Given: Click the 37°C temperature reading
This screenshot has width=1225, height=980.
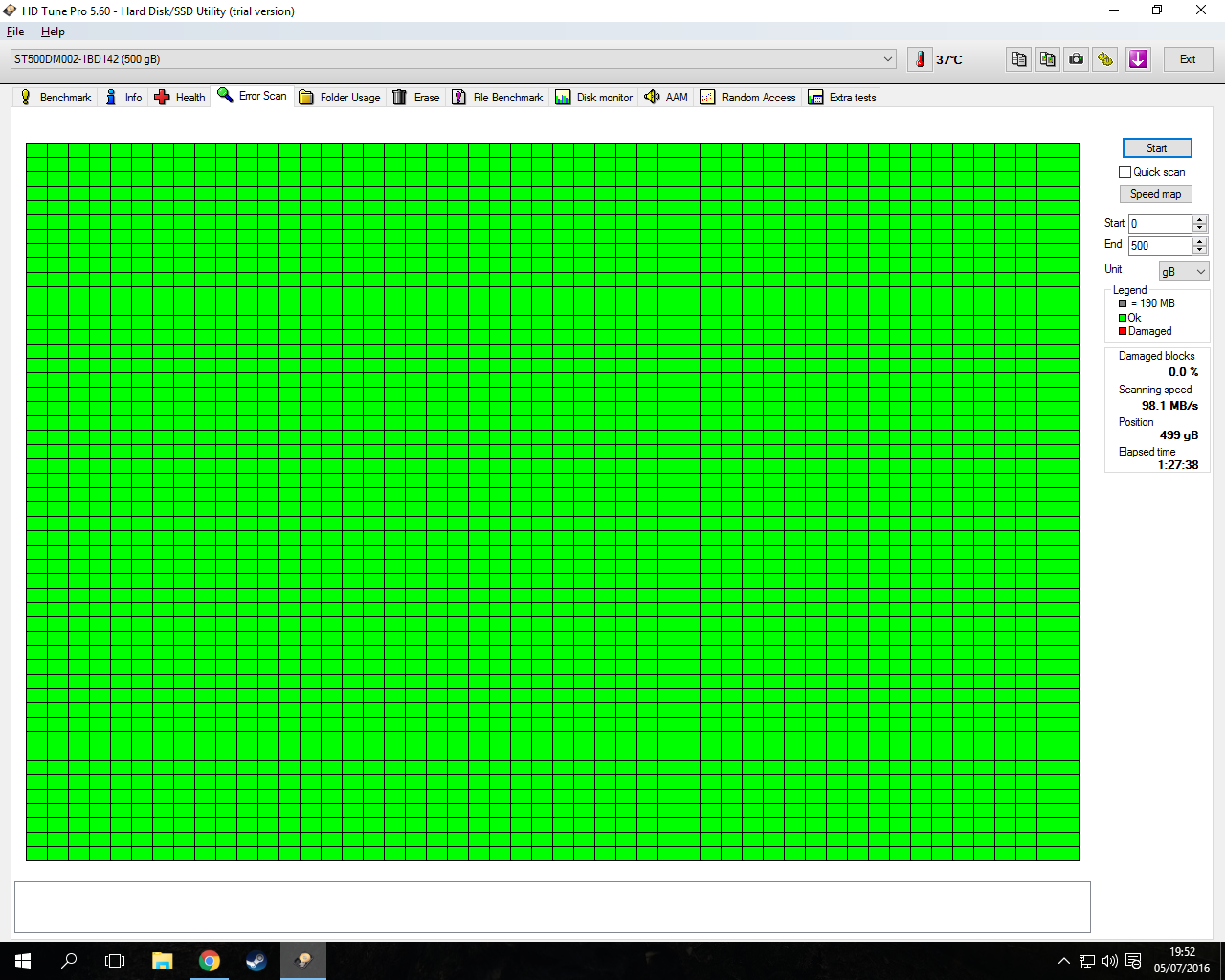Looking at the screenshot, I should coord(949,59).
